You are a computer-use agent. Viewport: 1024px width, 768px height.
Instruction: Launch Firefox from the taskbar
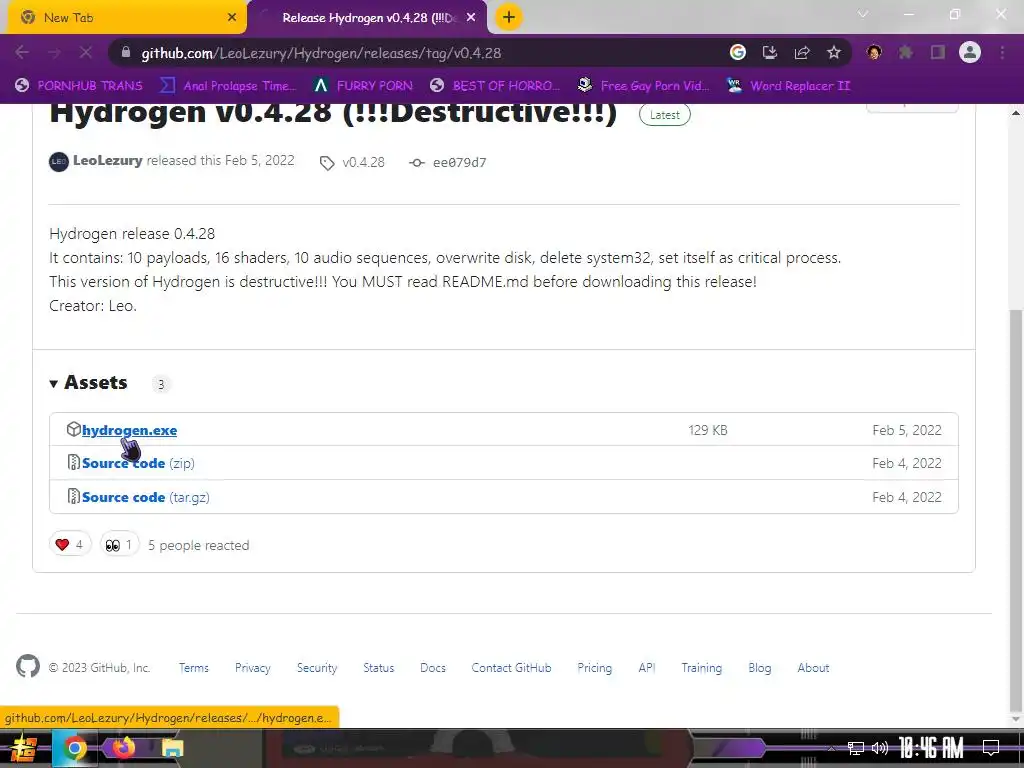123,748
